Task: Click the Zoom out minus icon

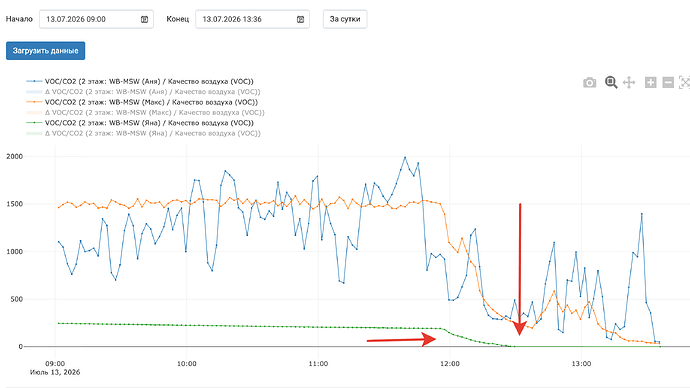Action: pos(668,82)
